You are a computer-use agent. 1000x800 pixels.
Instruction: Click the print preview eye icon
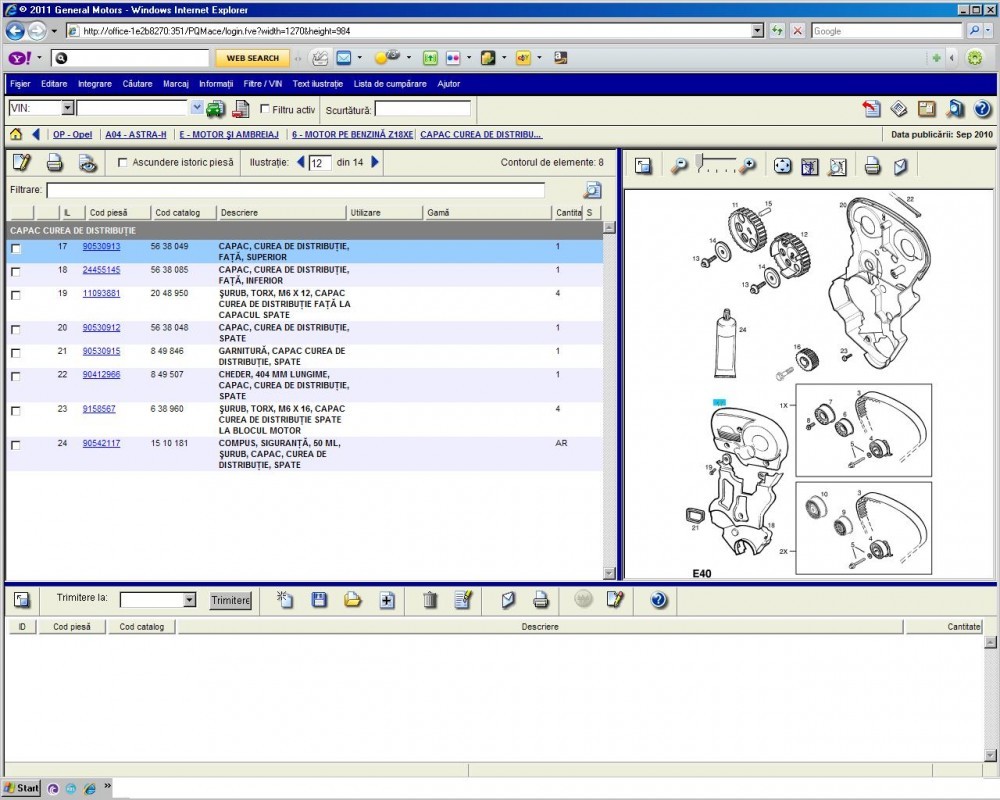pyautogui.click(x=88, y=163)
